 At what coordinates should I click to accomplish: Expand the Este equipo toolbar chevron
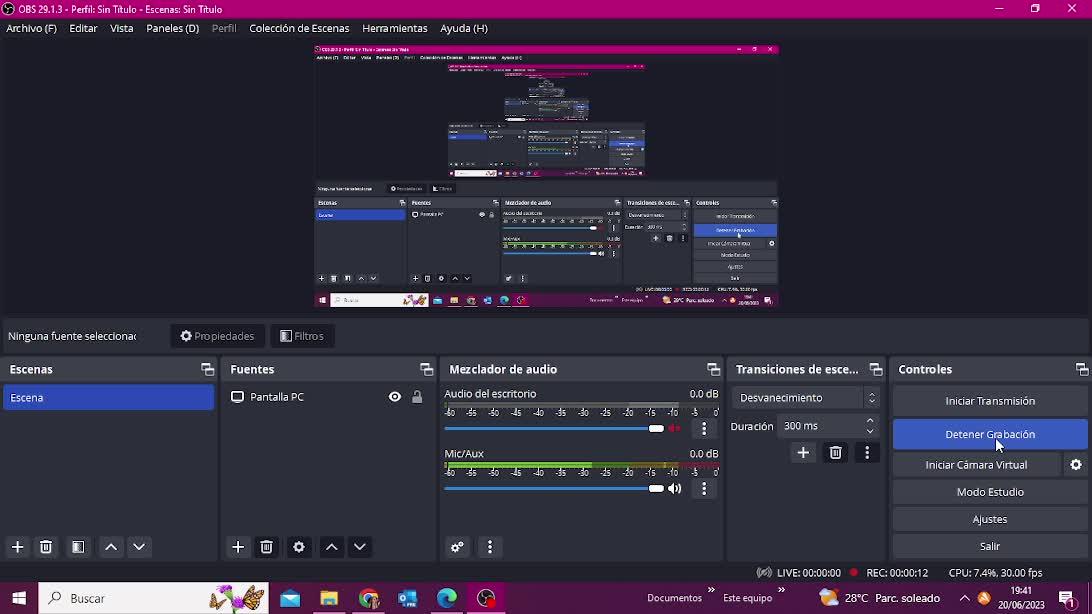[781, 590]
